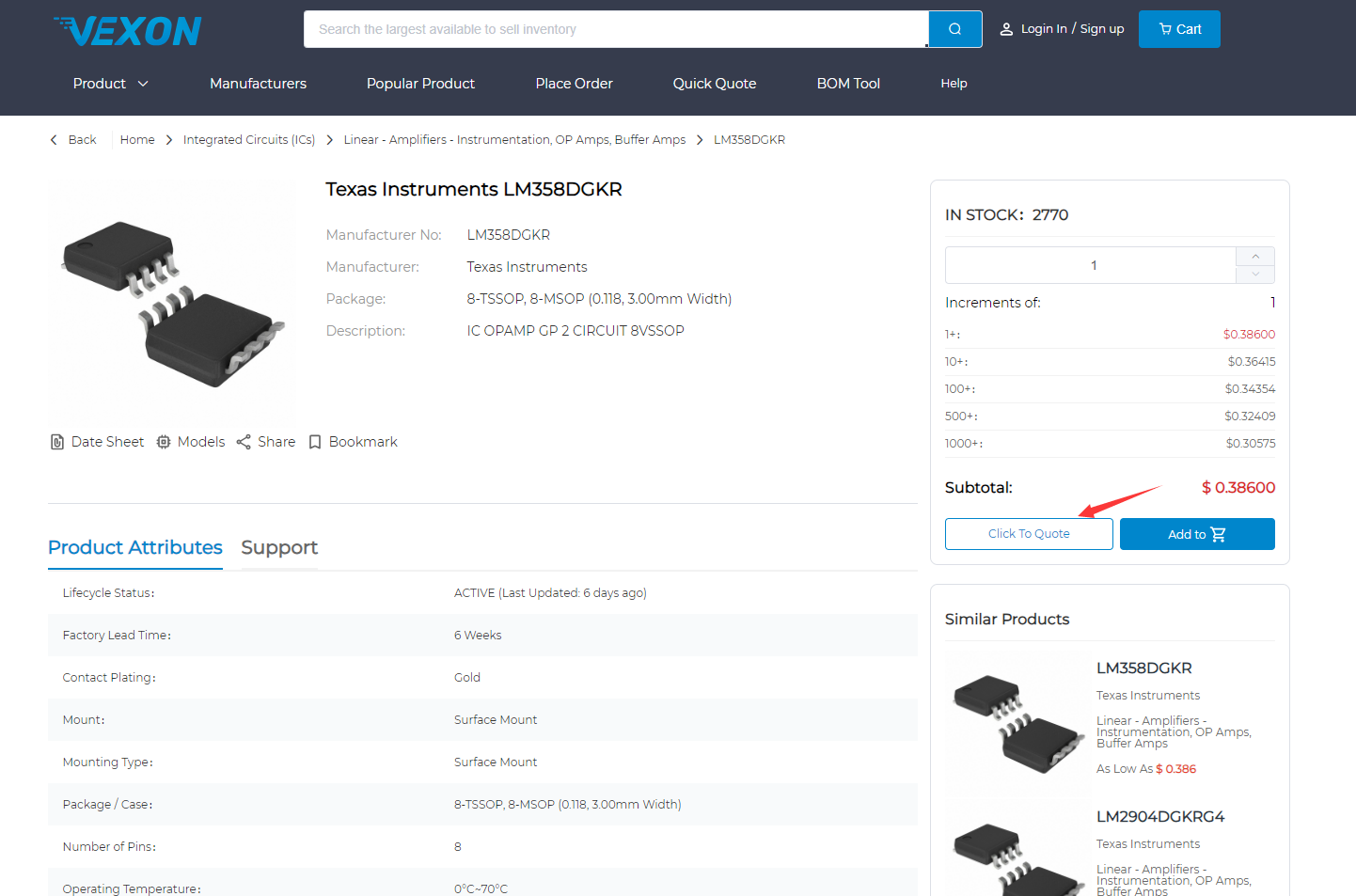Open Integrated Circuits (ICs) breadcrumb
The image size is (1356, 896).
[249, 140]
